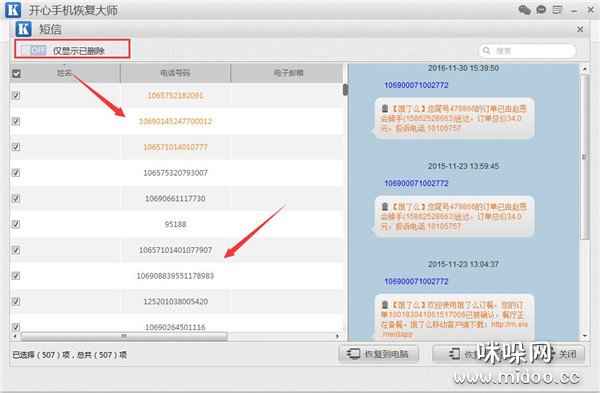The width and height of the screenshot is (600, 393).
Task: Open sender number under 13:04:37 timestamp
Action: click(416, 281)
